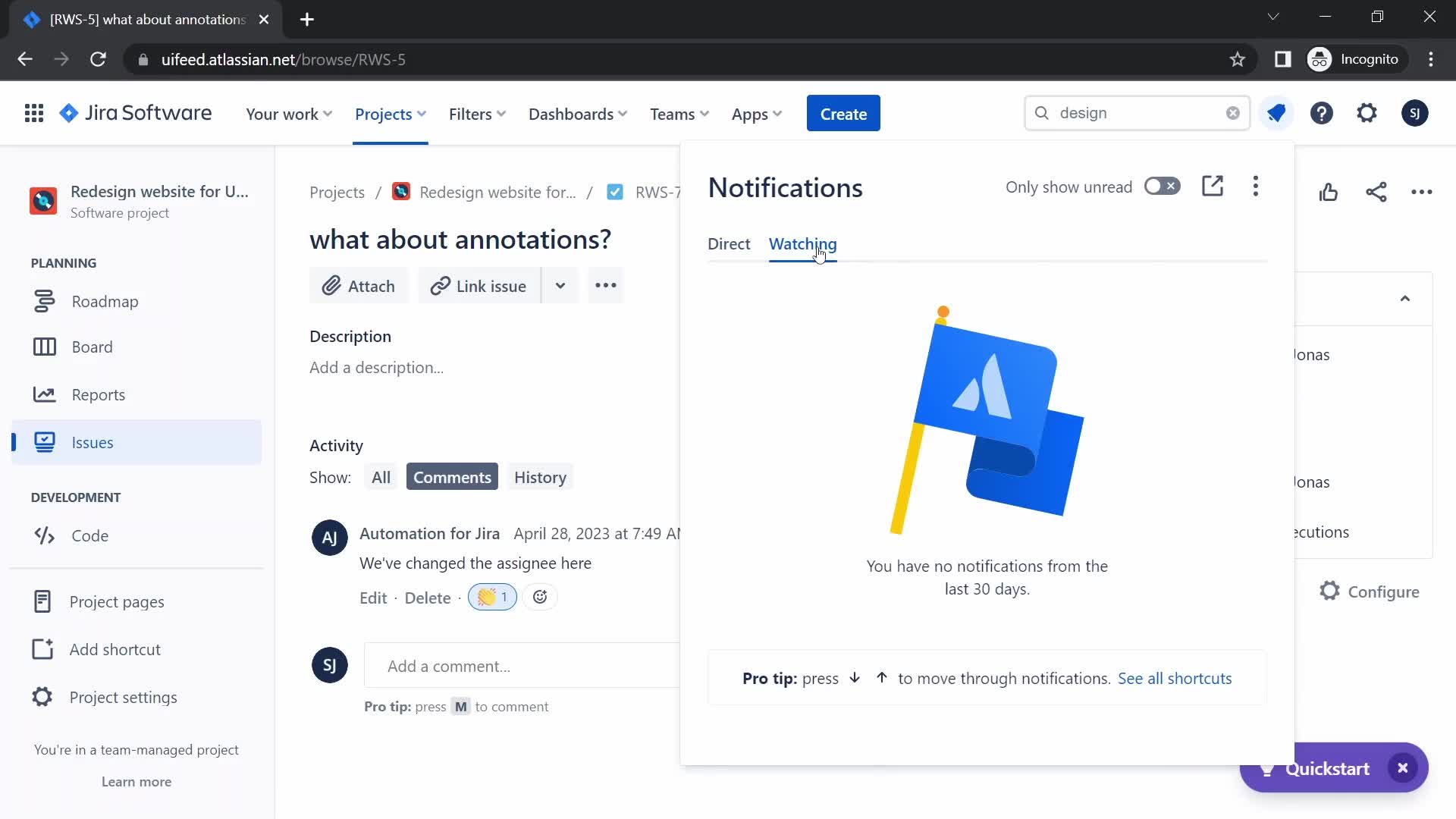1456x819 pixels.
Task: Expand the Link issue dropdown arrow
Action: pyautogui.click(x=560, y=286)
